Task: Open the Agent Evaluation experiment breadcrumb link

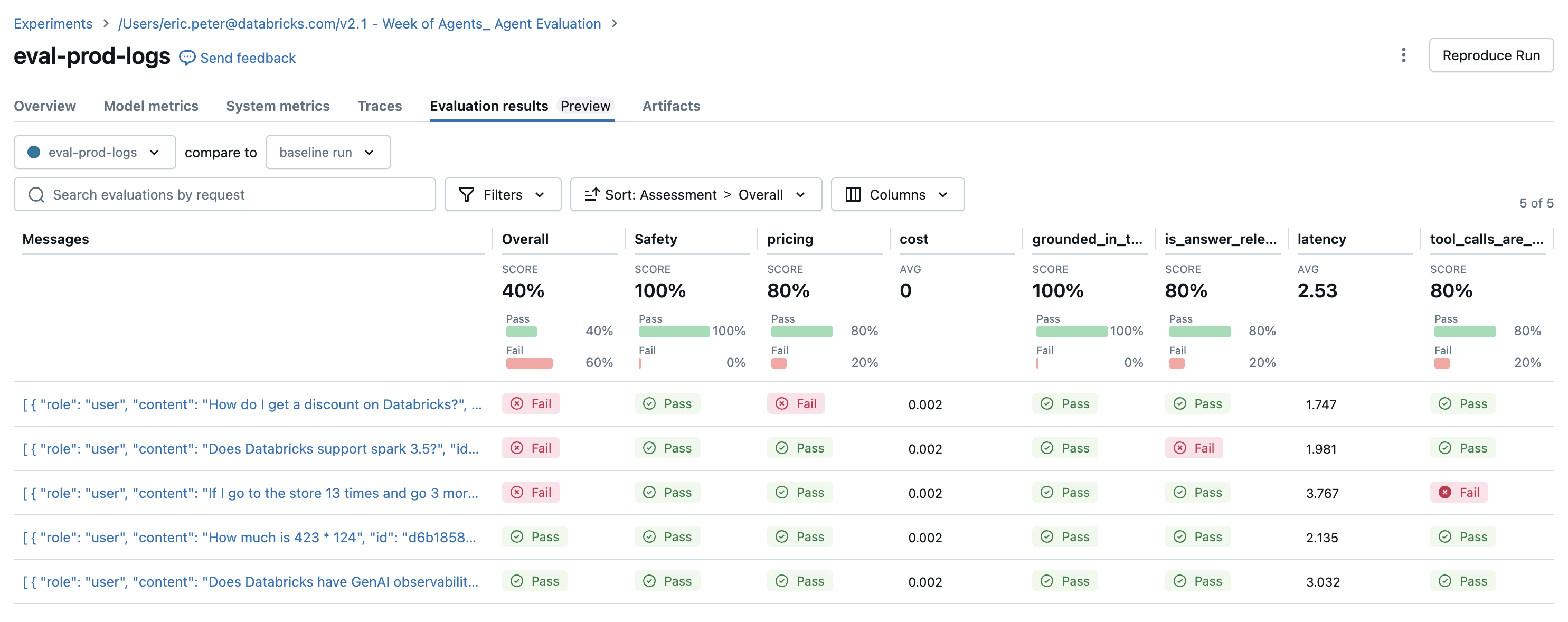Action: coord(359,23)
